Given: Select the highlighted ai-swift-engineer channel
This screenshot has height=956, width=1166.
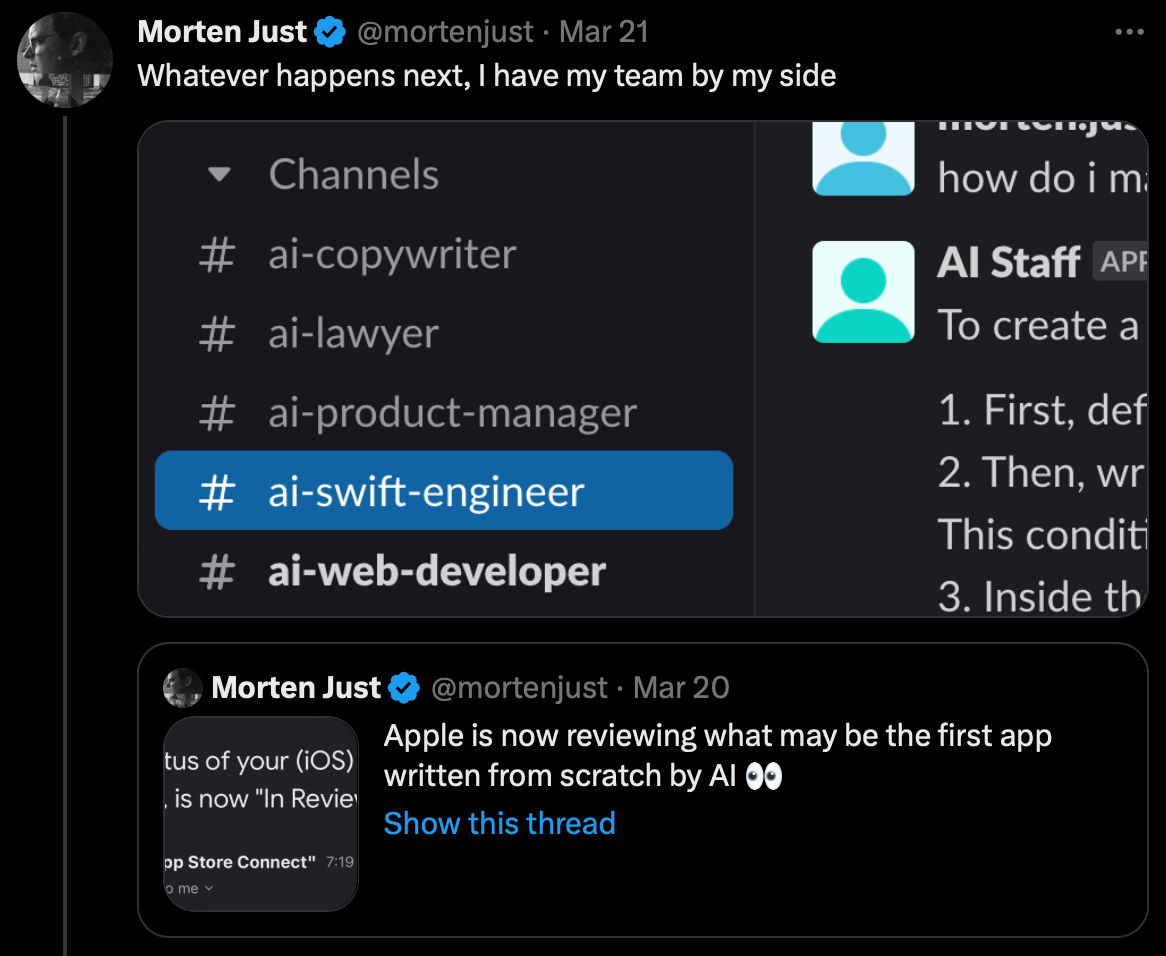Looking at the screenshot, I should (443, 491).
